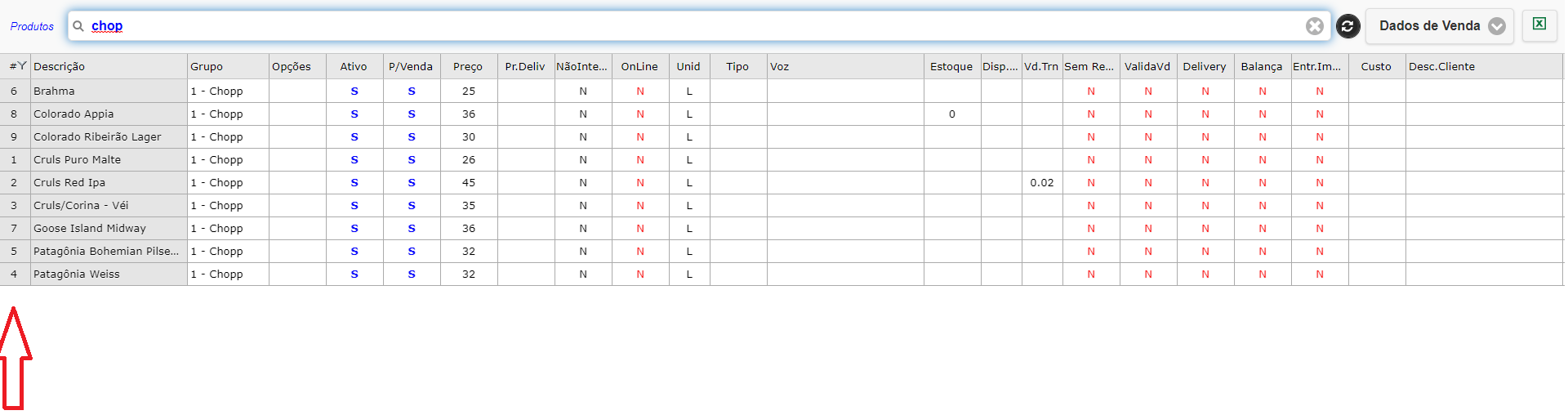This screenshot has width=1568, height=415.
Task: Clear the search field with the X icon
Action: coord(1314,26)
